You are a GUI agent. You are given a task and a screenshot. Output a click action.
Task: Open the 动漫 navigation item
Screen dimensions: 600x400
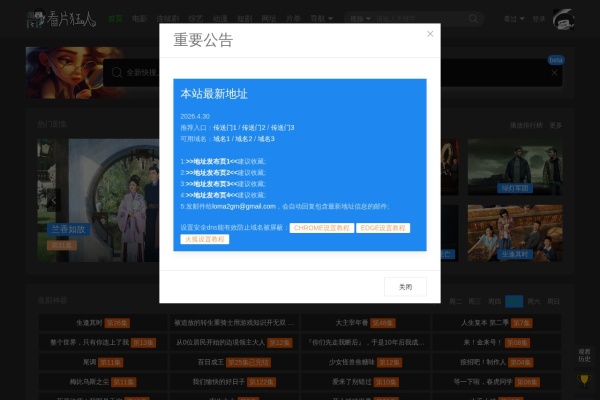point(220,18)
